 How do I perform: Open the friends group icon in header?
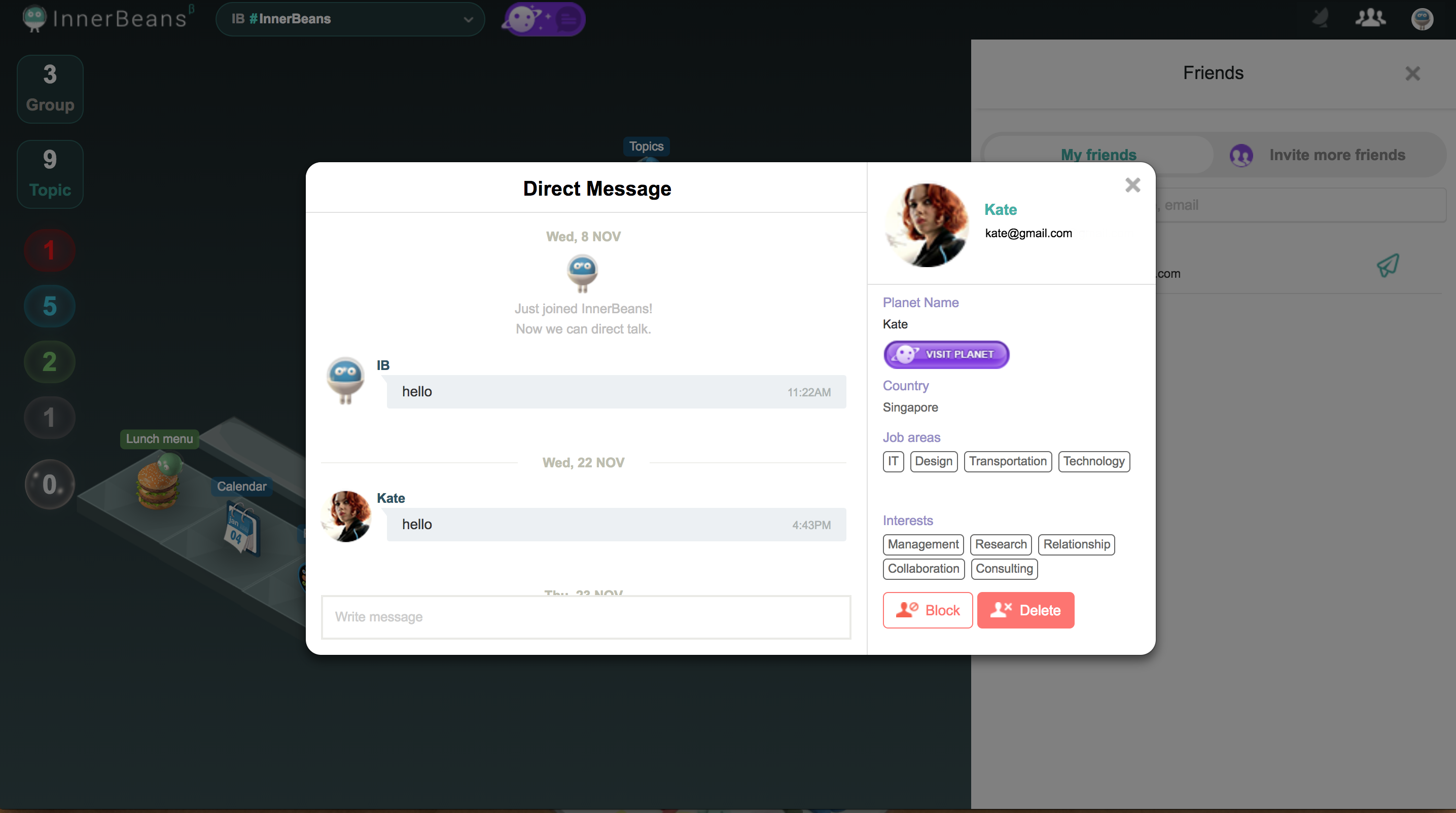(x=1371, y=18)
